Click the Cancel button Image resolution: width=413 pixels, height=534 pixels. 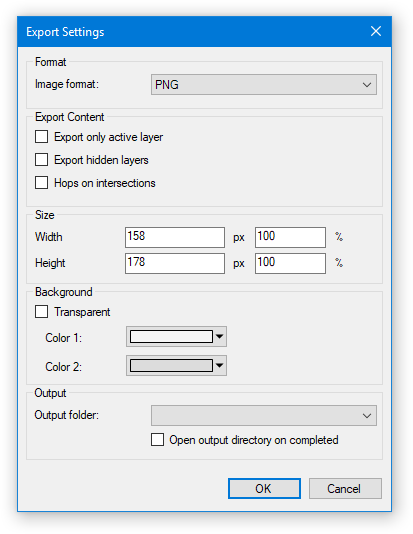tap(345, 489)
